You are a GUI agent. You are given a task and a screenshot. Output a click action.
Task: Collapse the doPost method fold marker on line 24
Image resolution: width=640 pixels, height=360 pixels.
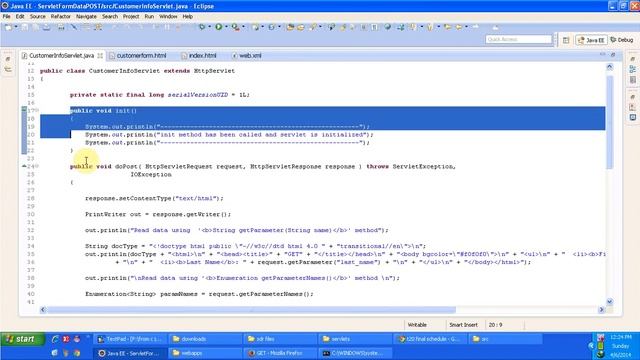point(37,166)
